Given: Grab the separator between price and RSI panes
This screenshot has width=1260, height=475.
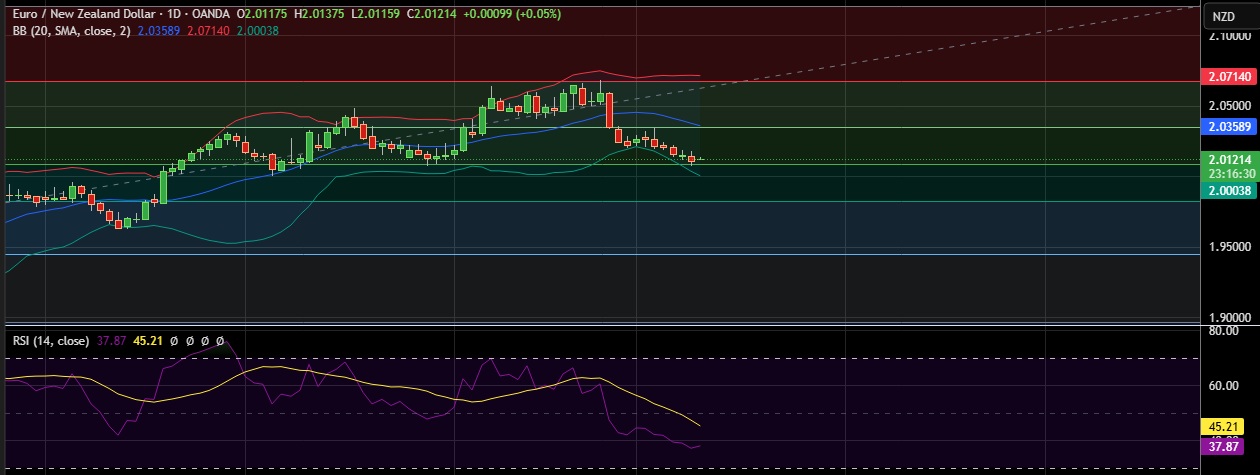Looking at the screenshot, I should click(600, 323).
